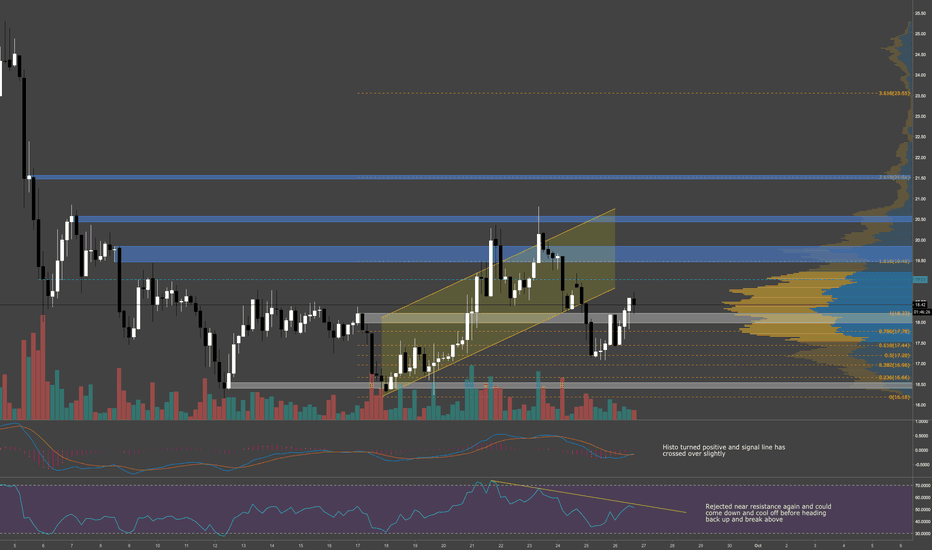Click the RSI 70.0000 scale label

tap(922, 485)
